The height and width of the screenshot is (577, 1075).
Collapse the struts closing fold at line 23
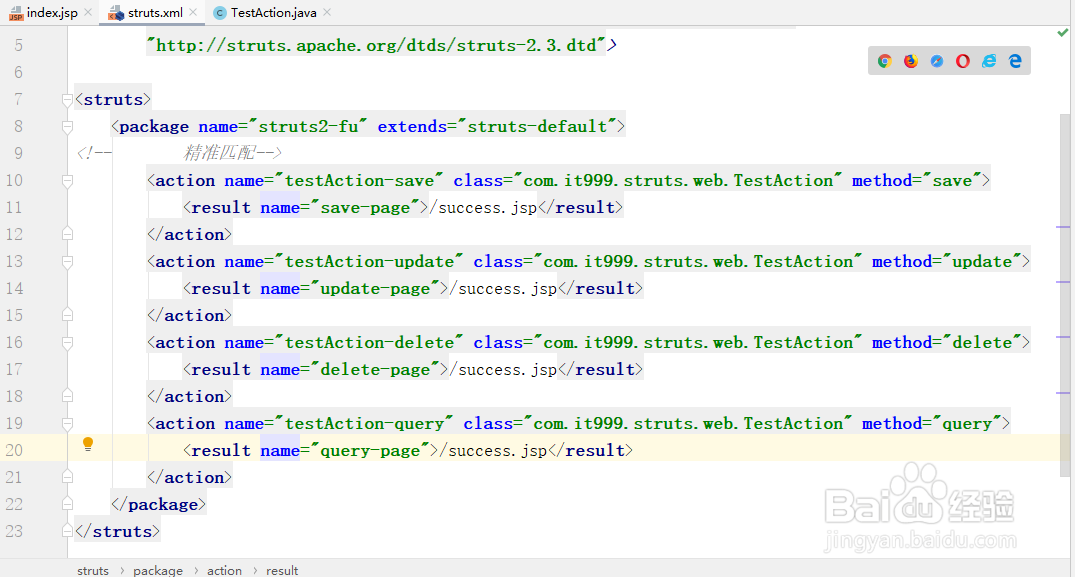67,531
